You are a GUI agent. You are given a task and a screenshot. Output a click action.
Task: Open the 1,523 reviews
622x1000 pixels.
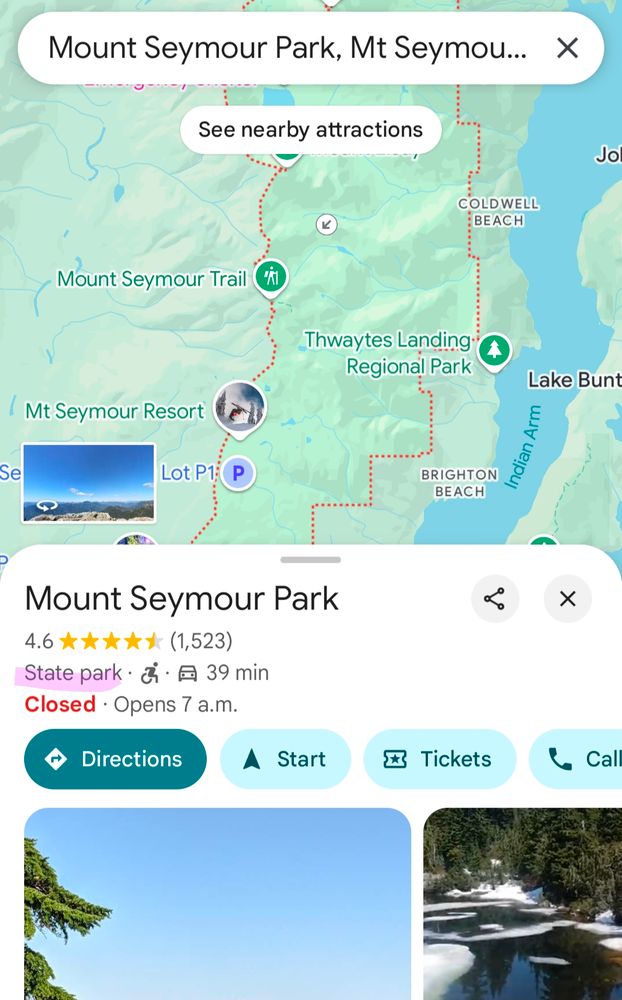(201, 641)
